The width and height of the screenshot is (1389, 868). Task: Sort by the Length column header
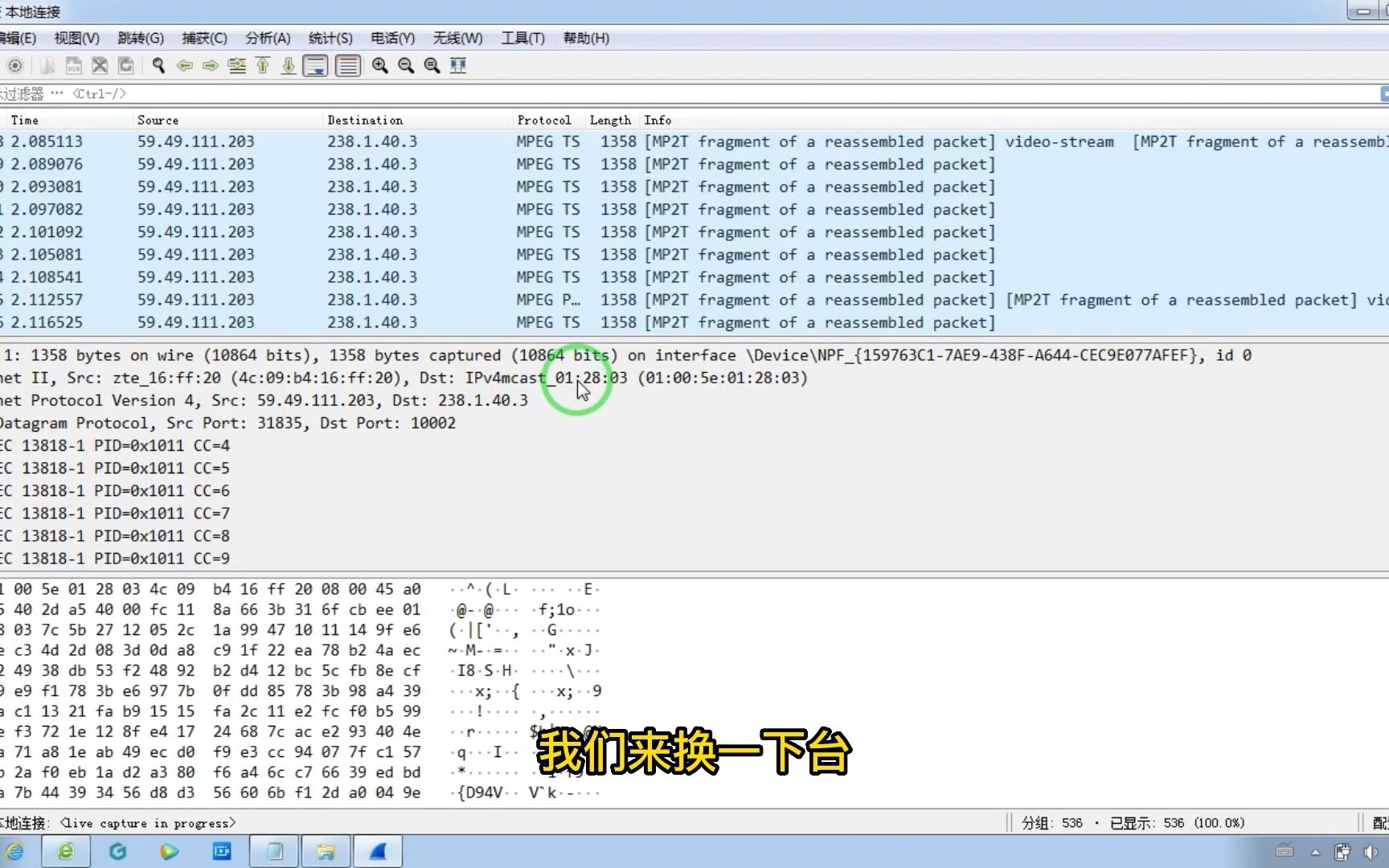pyautogui.click(x=612, y=120)
